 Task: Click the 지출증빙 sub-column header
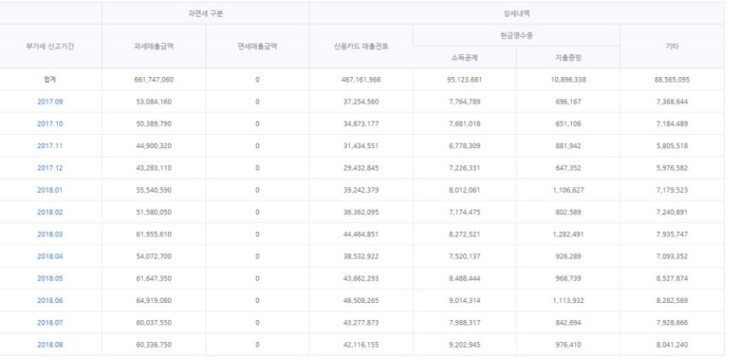(568, 58)
